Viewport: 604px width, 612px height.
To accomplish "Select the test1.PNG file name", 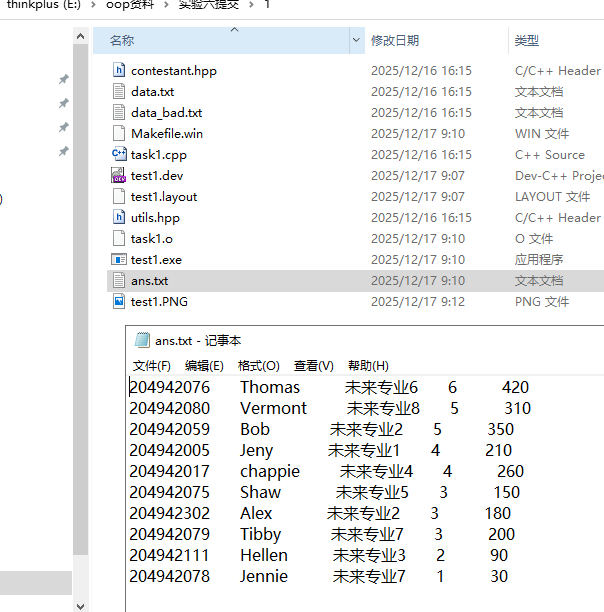I will click(159, 302).
